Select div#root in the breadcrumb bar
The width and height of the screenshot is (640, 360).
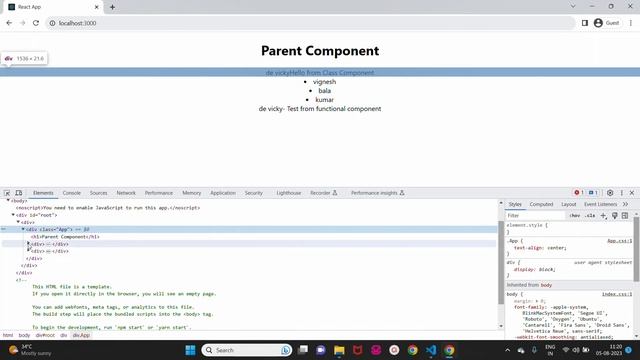point(45,336)
